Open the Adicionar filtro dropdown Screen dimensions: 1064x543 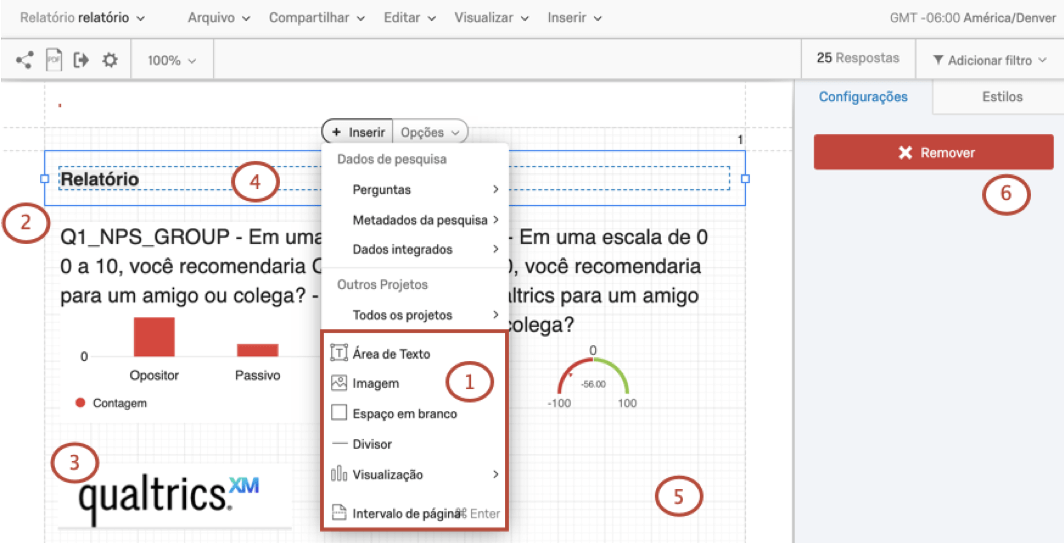coord(991,60)
